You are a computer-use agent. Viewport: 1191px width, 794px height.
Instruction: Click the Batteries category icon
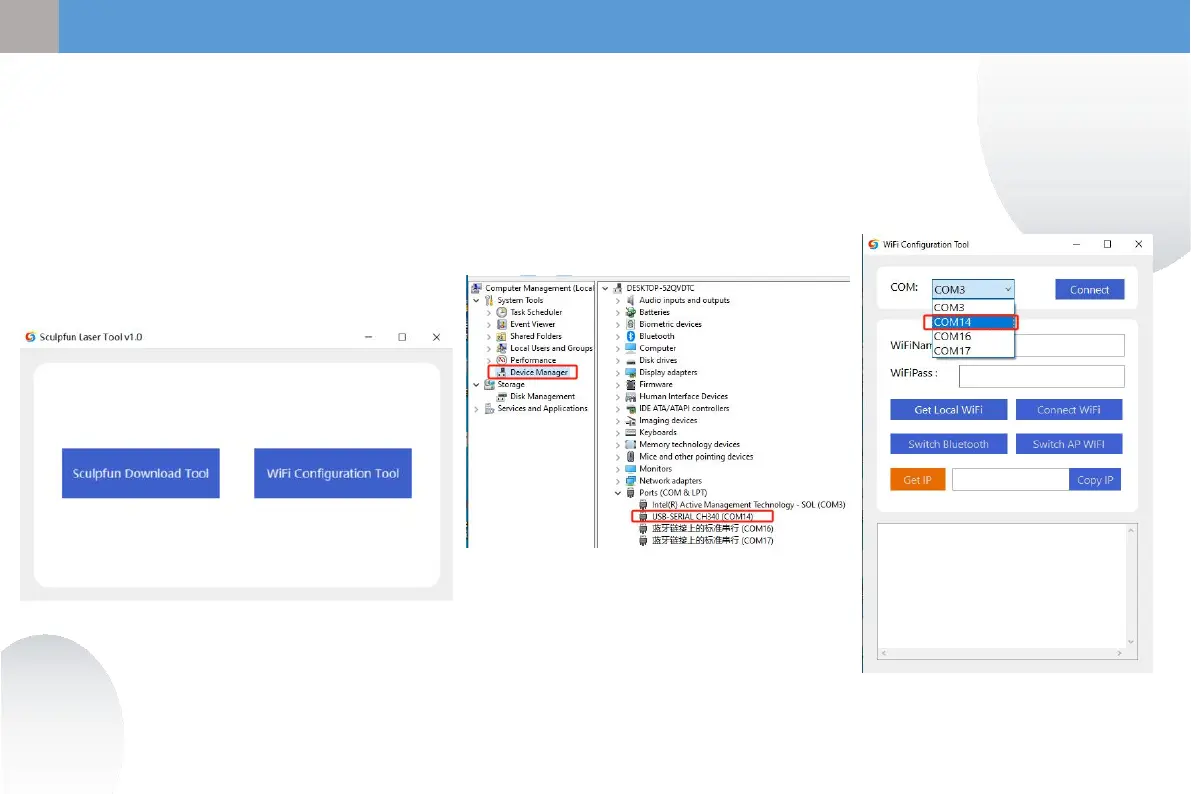click(630, 312)
